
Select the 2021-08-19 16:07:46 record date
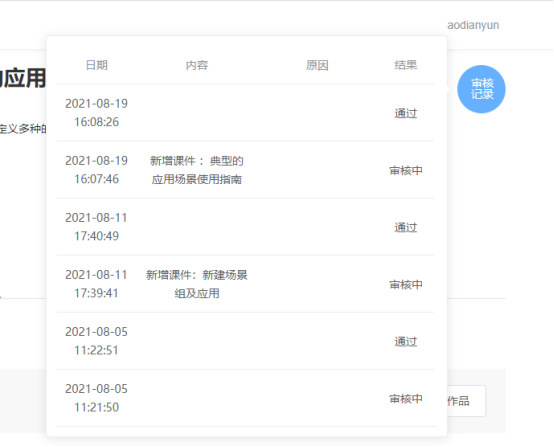click(x=96, y=170)
